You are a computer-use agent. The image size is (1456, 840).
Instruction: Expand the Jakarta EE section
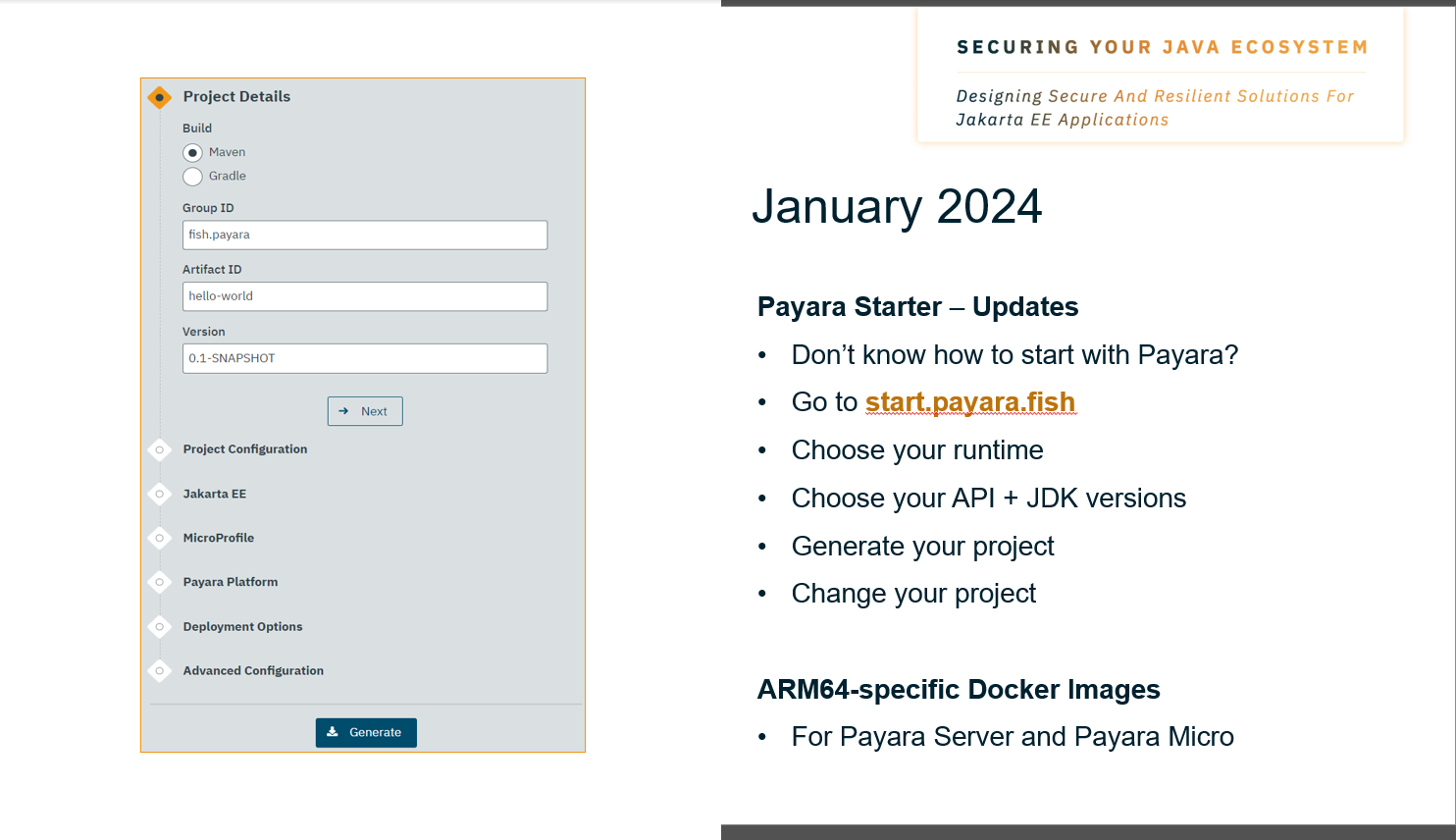click(x=214, y=494)
